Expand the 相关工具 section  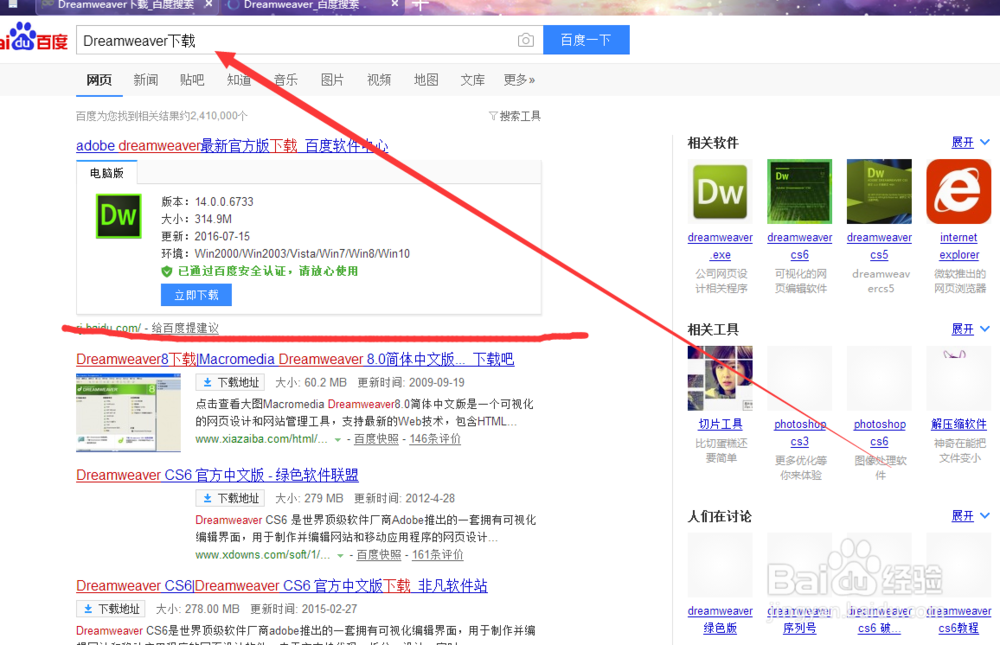click(970, 329)
